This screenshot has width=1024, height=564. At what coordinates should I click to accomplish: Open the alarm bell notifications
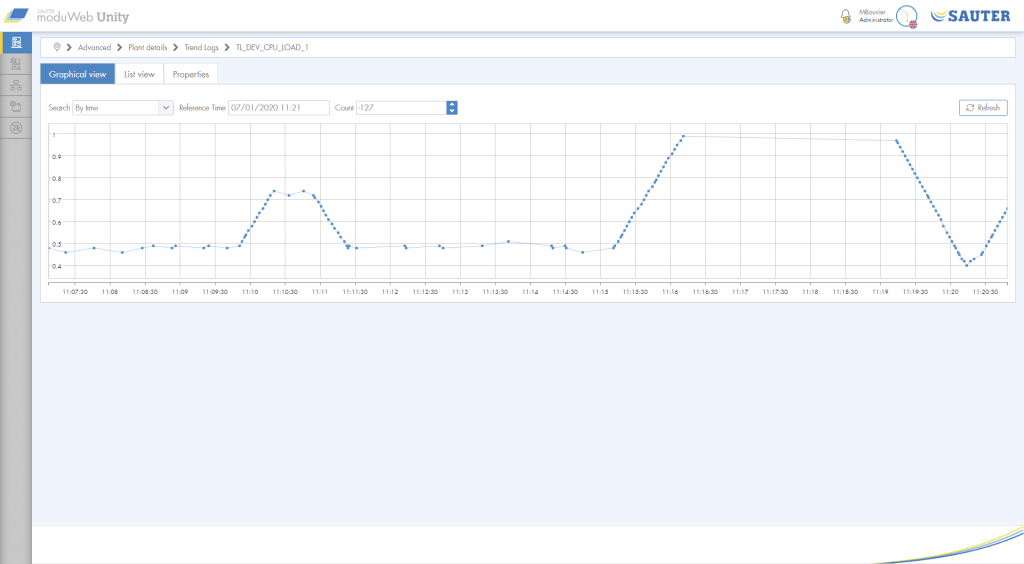pyautogui.click(x=846, y=16)
